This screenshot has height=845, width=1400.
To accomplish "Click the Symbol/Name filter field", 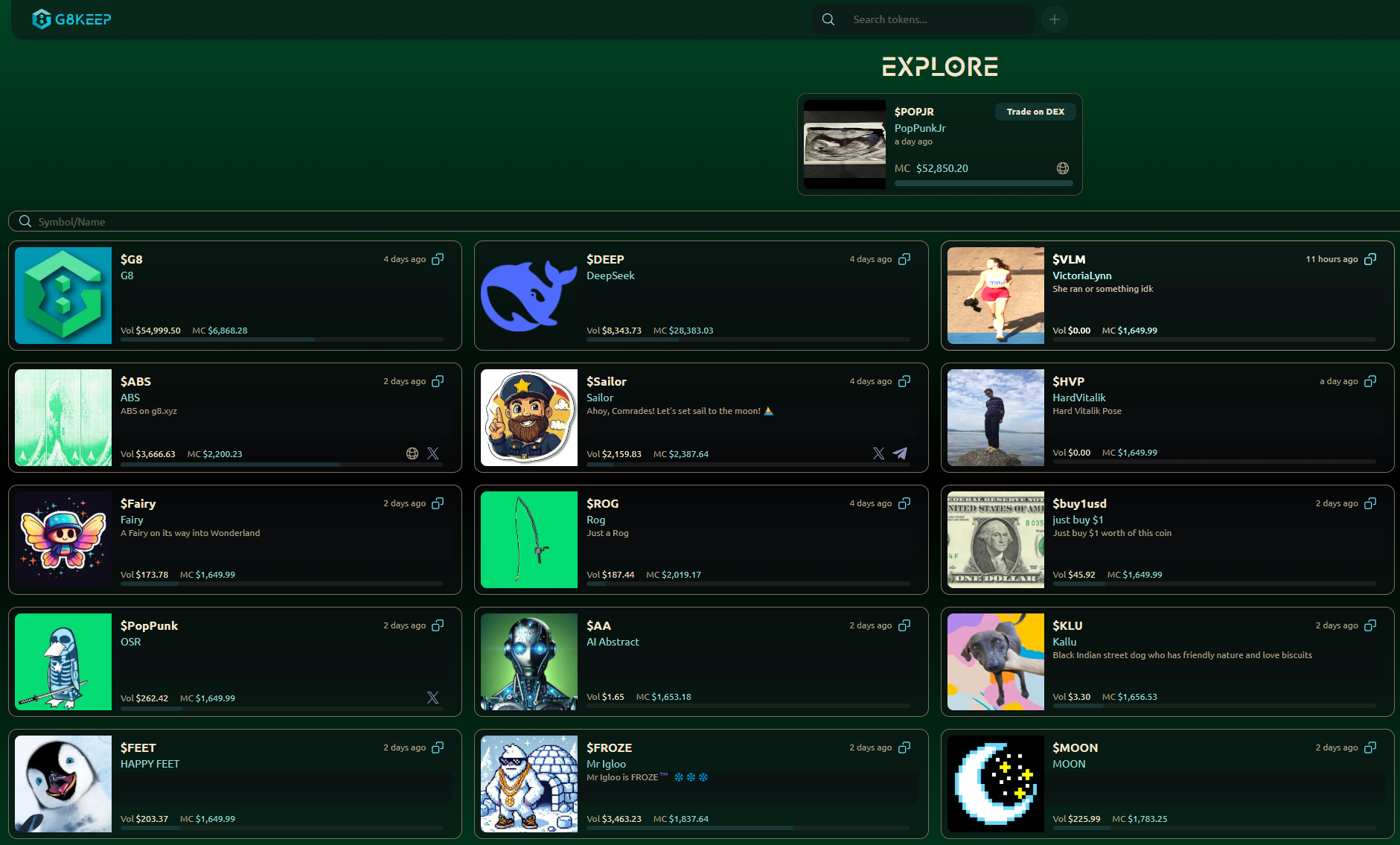I will coord(703,222).
